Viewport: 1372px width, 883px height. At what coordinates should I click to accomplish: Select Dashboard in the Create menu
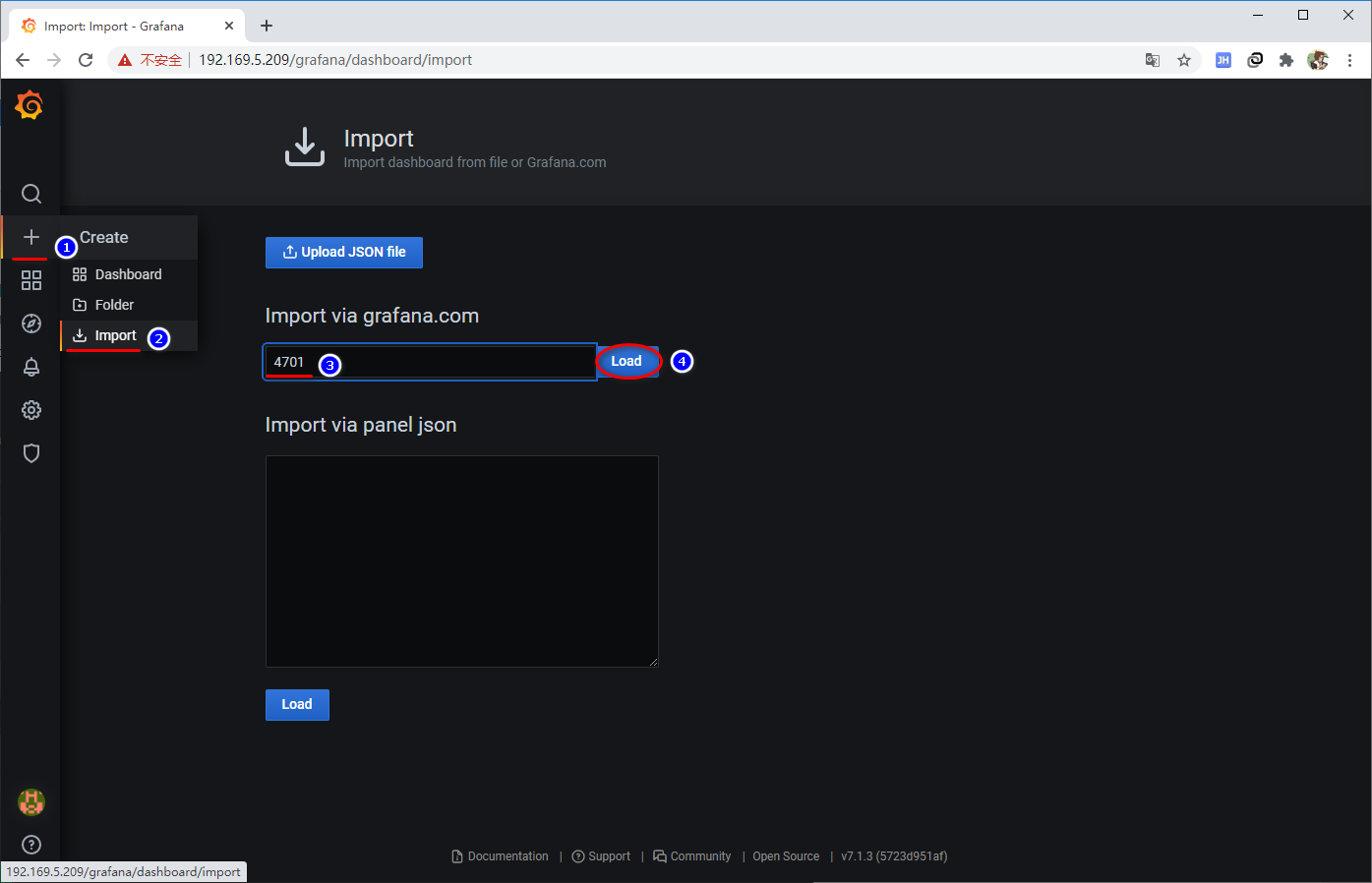[129, 274]
